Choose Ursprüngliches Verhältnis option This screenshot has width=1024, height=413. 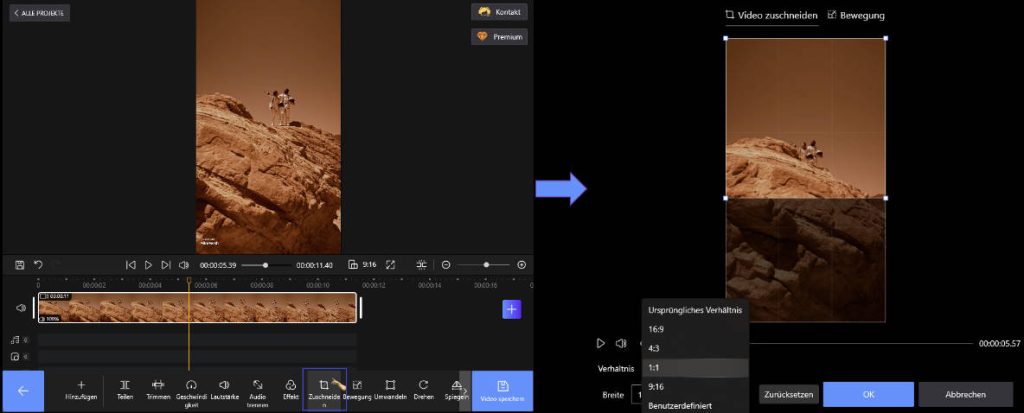pos(695,310)
